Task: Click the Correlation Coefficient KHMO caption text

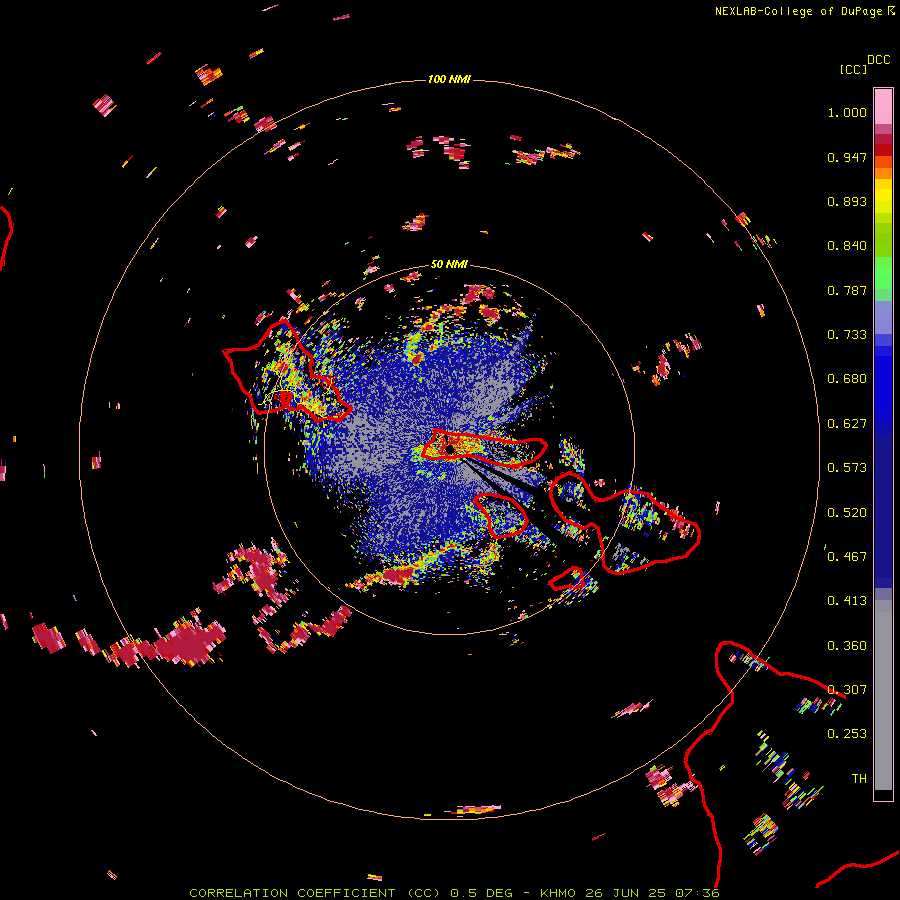Action: [454, 893]
